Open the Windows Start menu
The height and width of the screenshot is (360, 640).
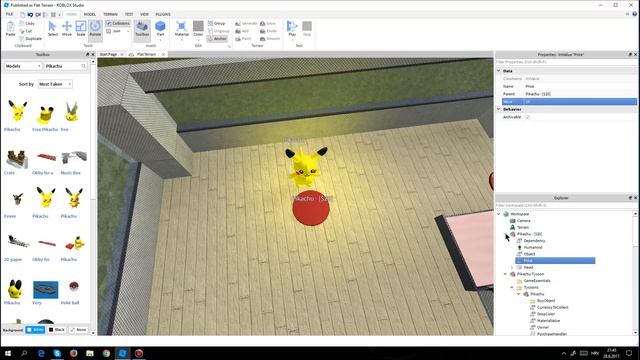8,353
